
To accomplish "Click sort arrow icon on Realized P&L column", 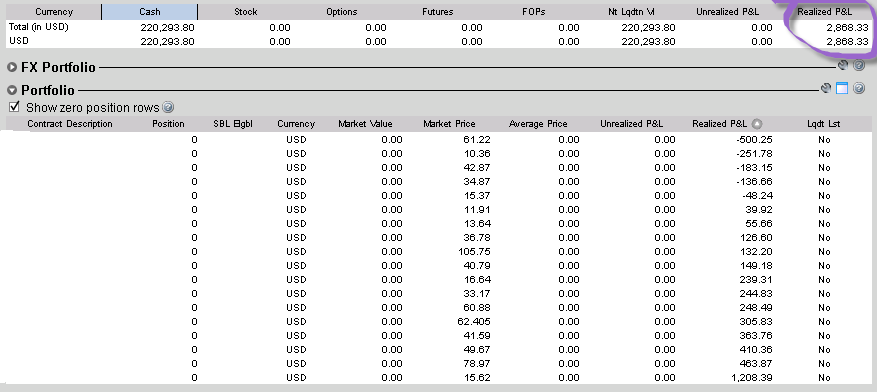I will point(757,124).
